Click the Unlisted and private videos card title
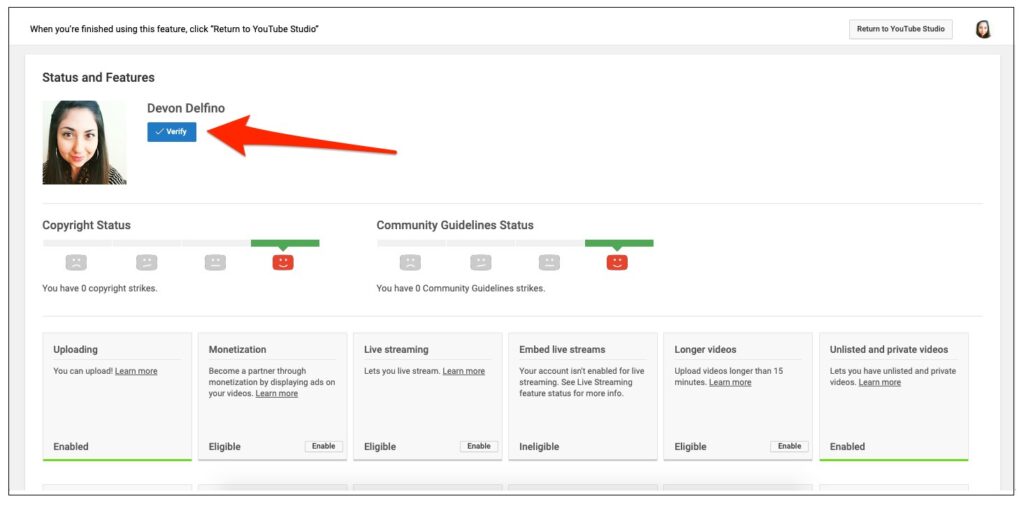 click(x=889, y=349)
